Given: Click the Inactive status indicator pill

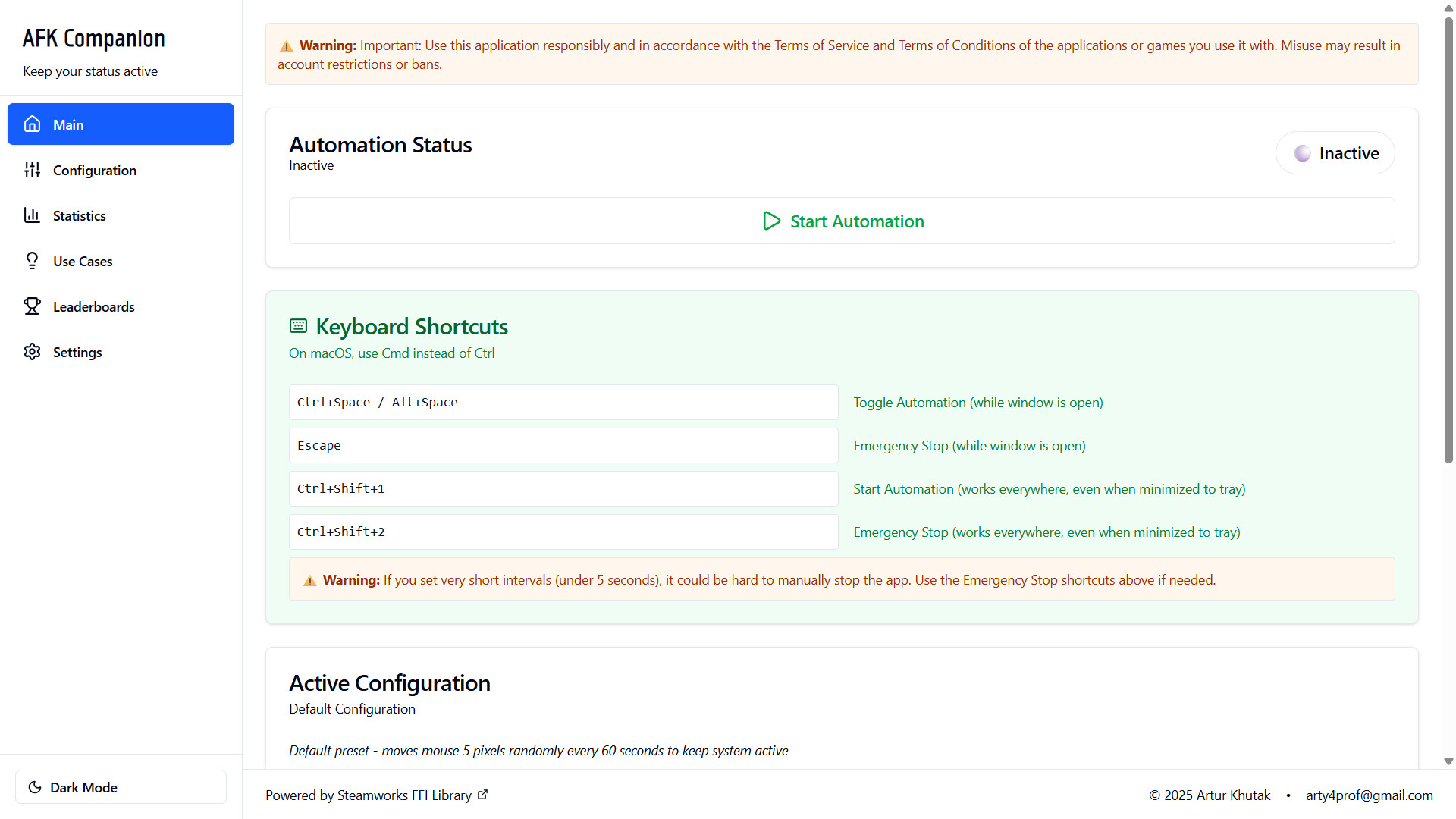Looking at the screenshot, I should pyautogui.click(x=1335, y=153).
